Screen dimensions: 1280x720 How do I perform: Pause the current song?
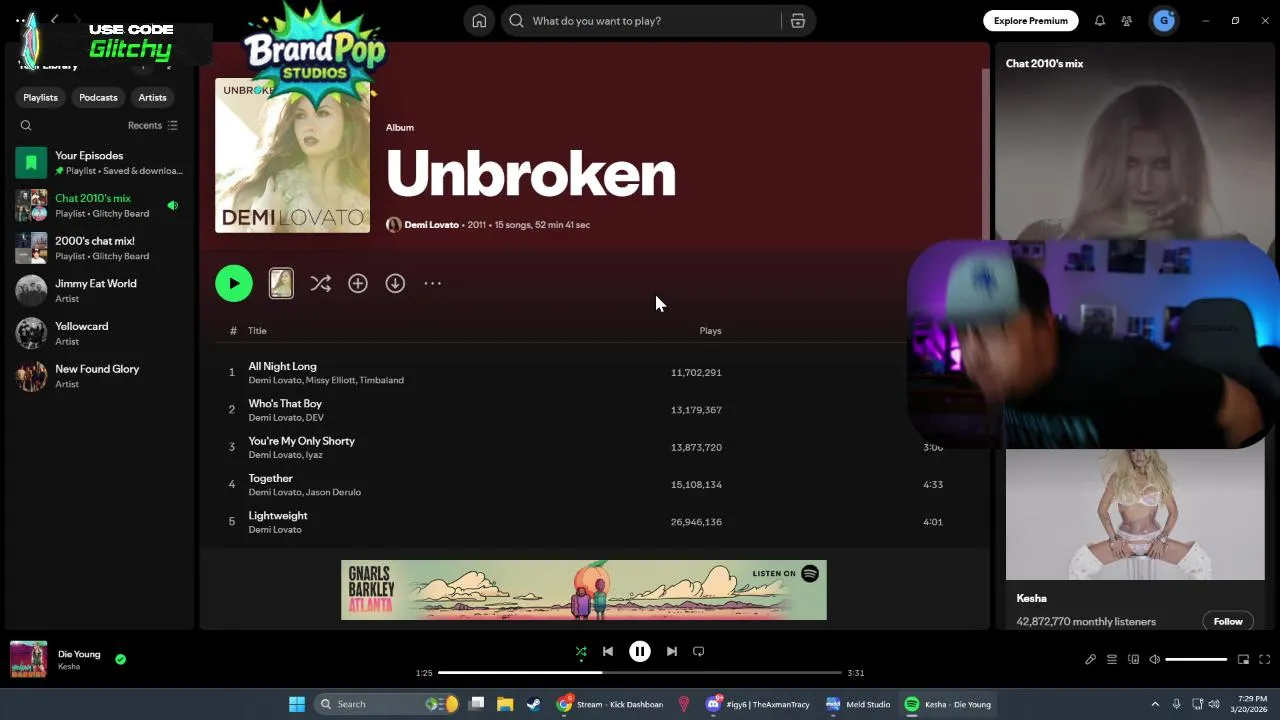click(x=640, y=652)
